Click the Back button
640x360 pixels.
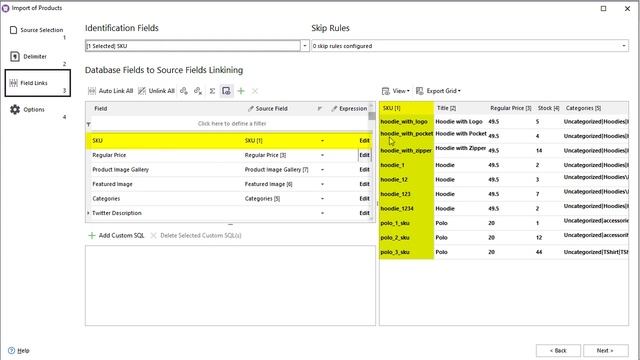(x=558, y=351)
